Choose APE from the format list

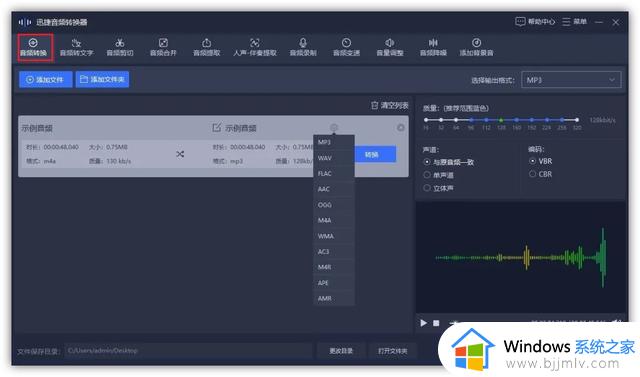333,283
